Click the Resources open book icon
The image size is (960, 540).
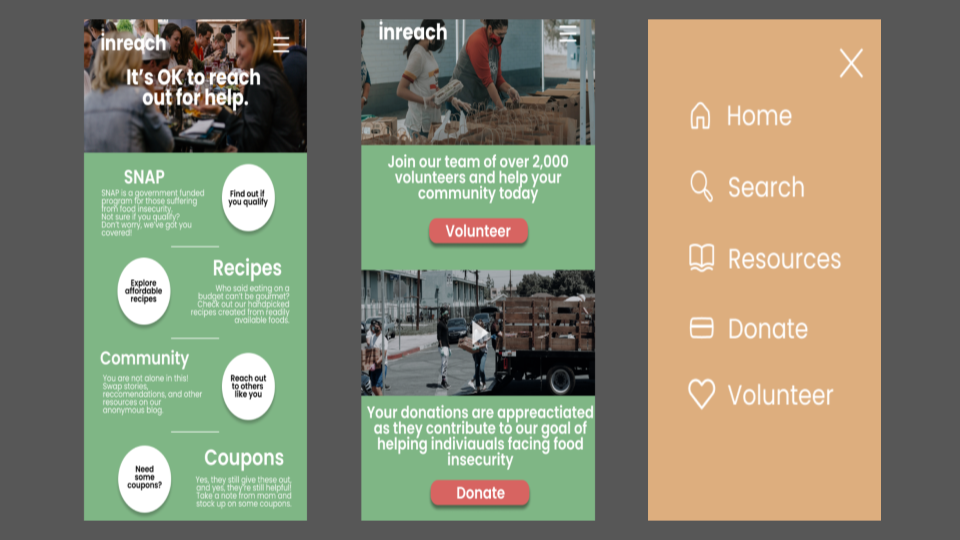coord(702,258)
